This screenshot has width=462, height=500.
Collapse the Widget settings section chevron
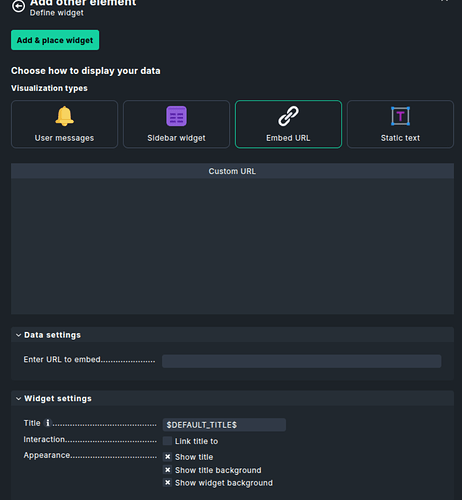pyautogui.click(x=18, y=398)
